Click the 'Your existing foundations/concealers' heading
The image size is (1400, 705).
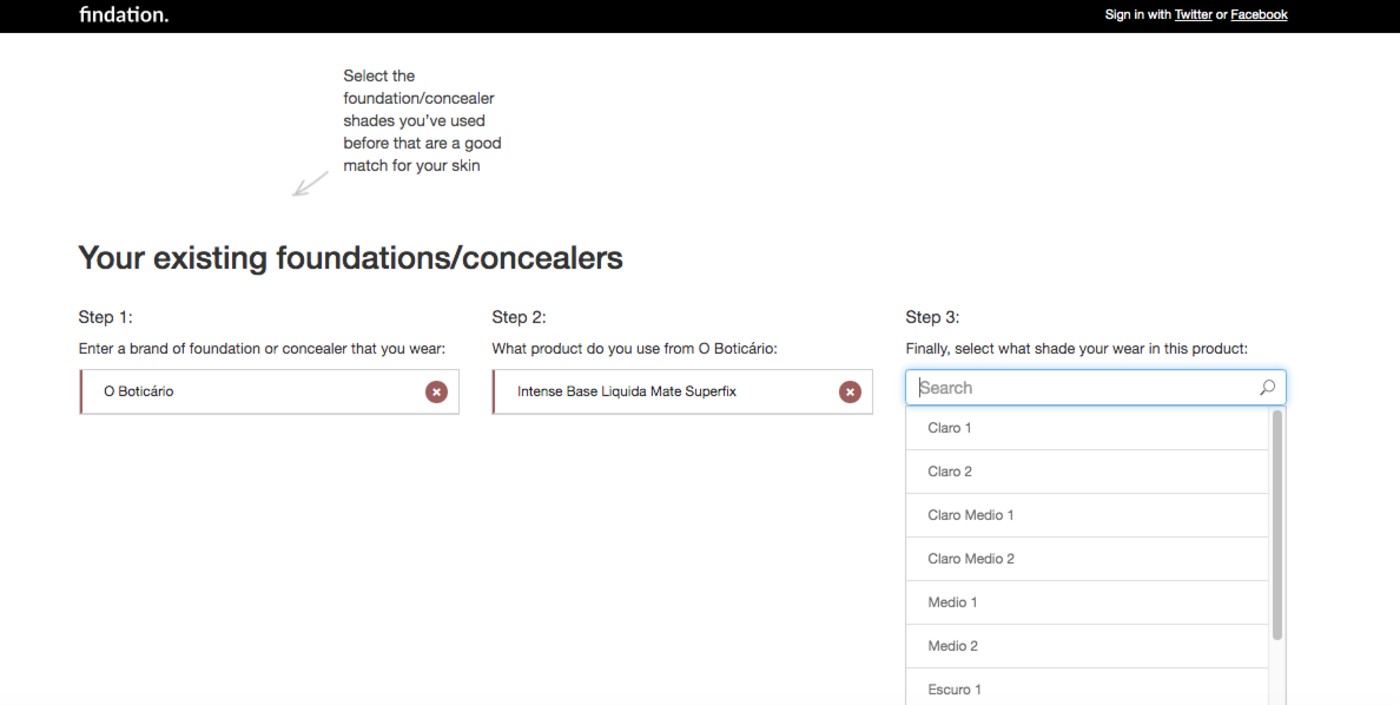pyautogui.click(x=350, y=258)
